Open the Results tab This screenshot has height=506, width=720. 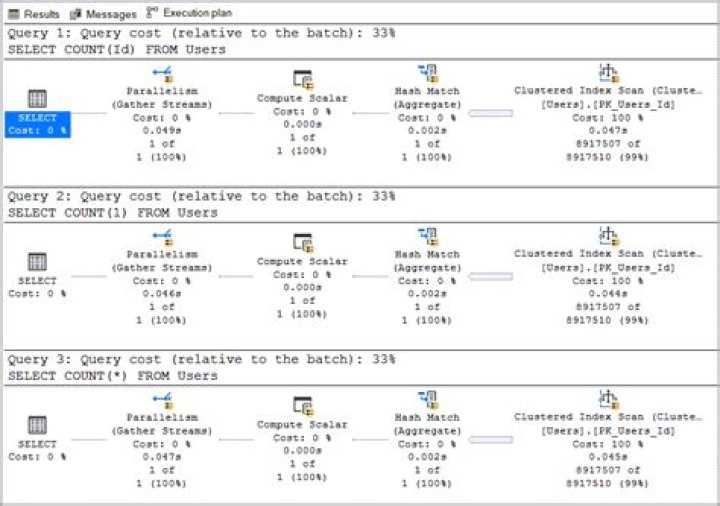tap(34, 14)
